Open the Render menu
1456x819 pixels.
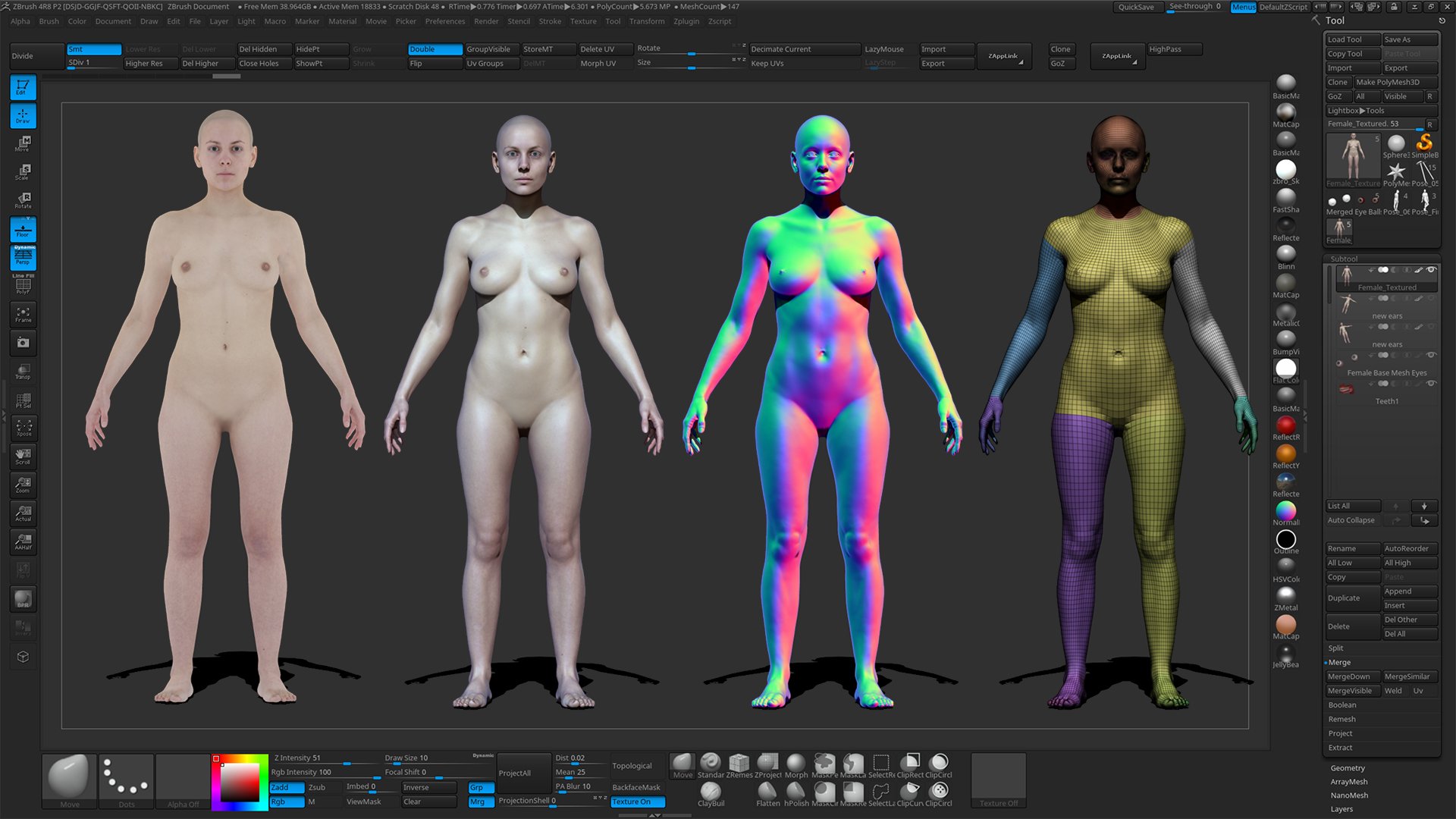(486, 21)
